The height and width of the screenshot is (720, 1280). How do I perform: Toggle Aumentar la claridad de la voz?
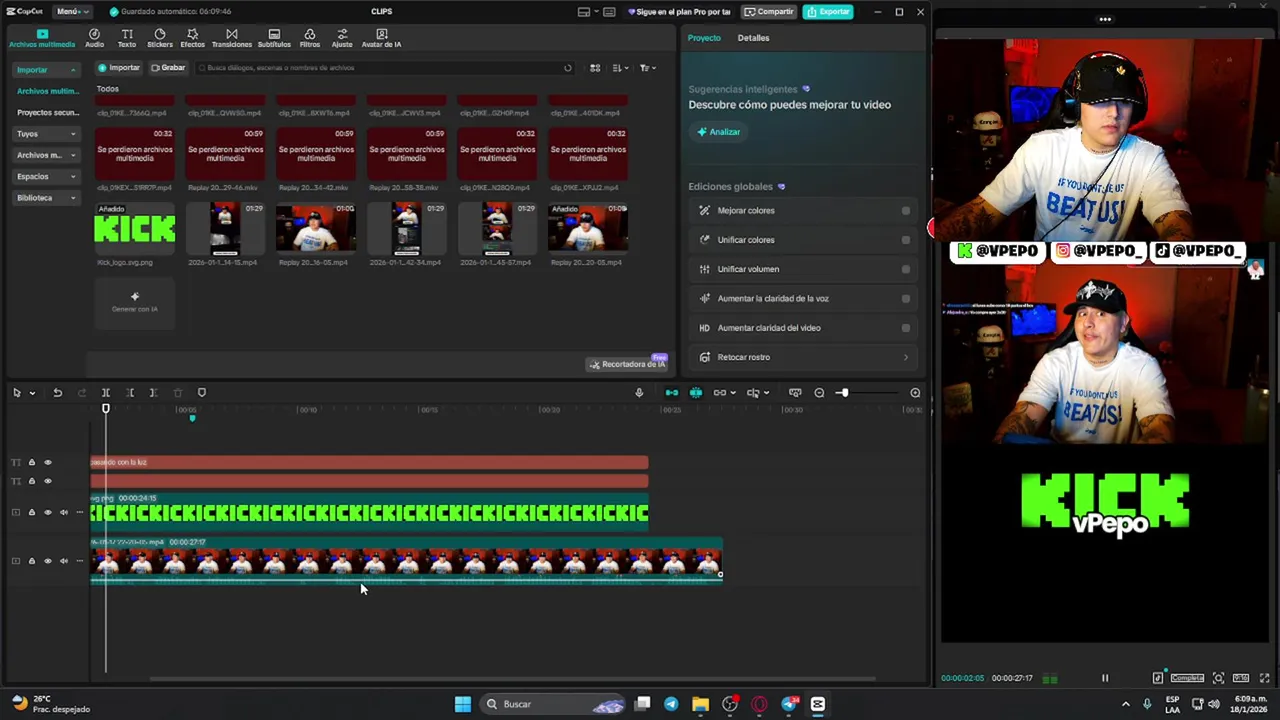pos(906,298)
